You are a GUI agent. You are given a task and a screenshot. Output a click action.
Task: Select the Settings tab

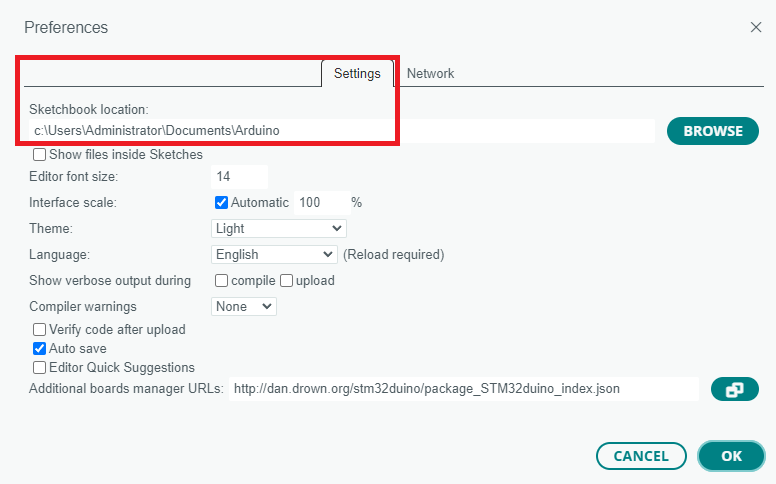[357, 74]
